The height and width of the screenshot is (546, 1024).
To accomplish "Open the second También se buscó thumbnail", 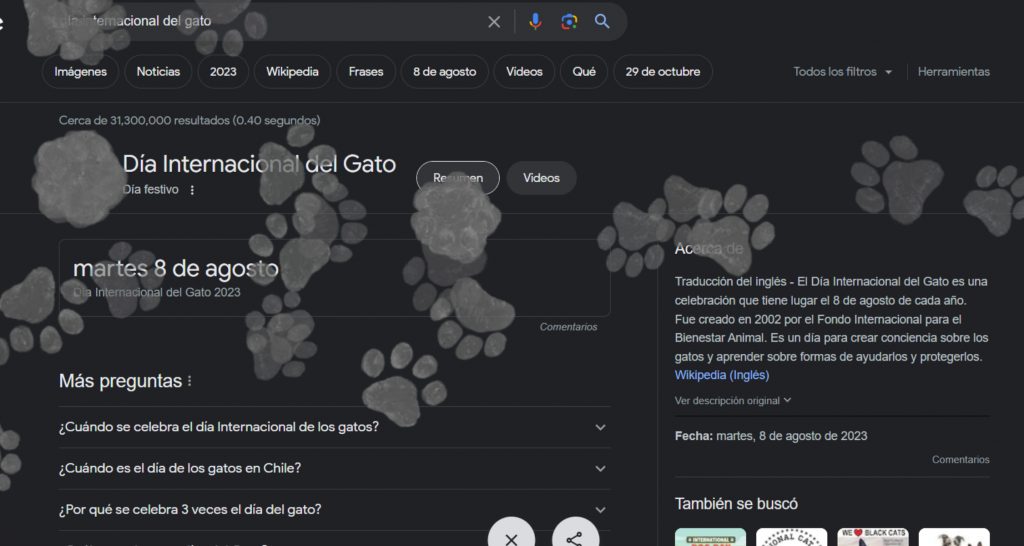I will tap(792, 537).
